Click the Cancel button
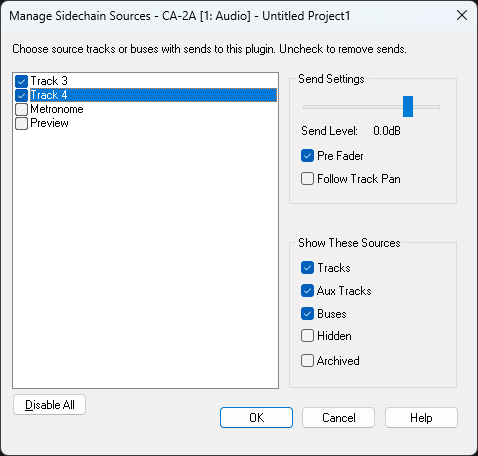Screen dimensions: 478x456 point(339,417)
